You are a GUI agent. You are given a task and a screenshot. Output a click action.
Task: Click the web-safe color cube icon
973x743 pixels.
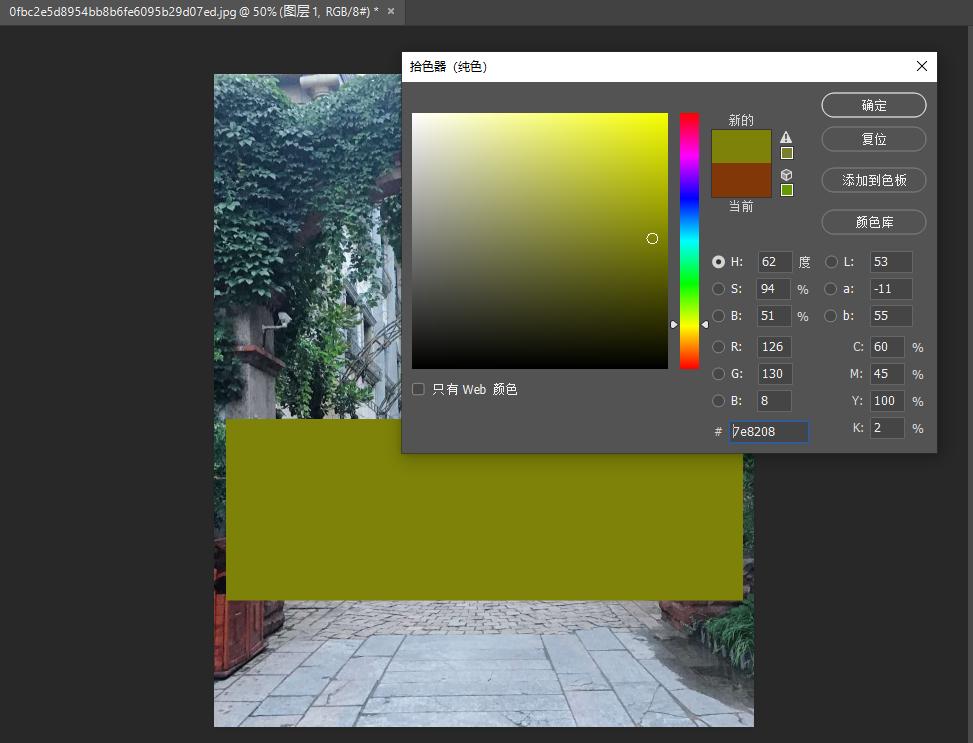coord(786,174)
